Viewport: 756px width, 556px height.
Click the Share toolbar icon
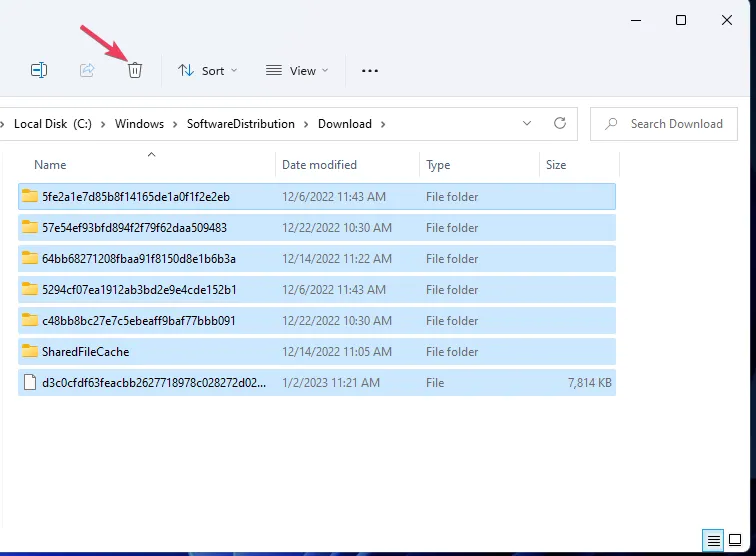(x=87, y=70)
